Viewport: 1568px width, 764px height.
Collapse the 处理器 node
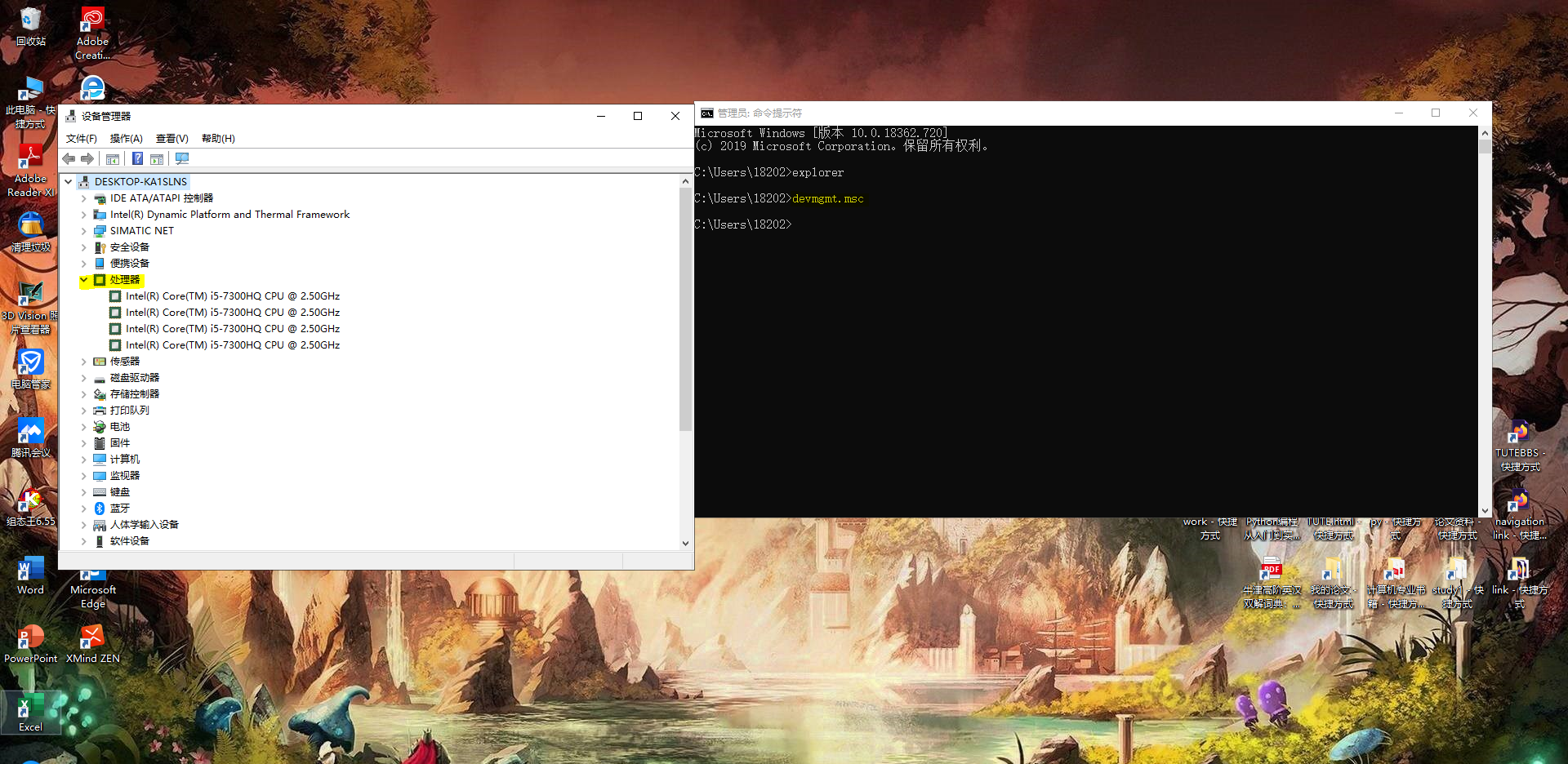pos(83,280)
